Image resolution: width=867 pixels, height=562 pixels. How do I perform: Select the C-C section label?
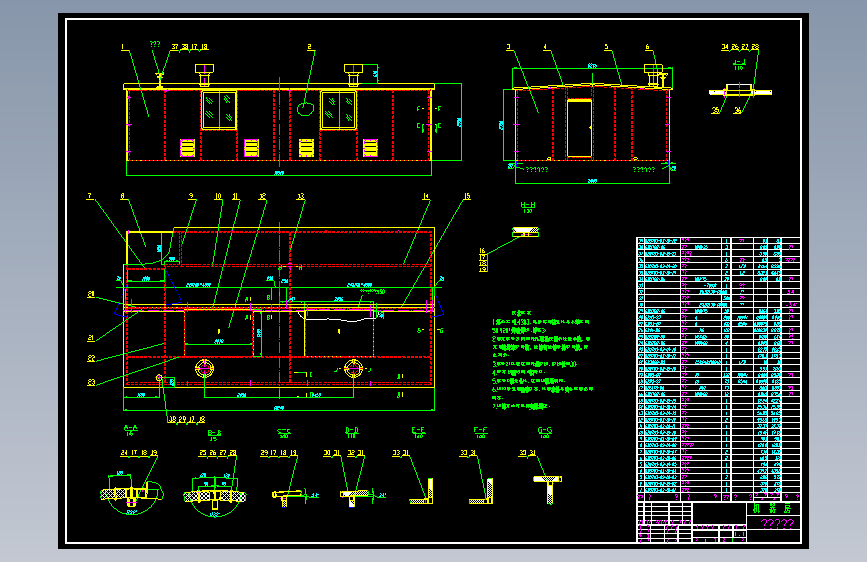[x=284, y=431]
